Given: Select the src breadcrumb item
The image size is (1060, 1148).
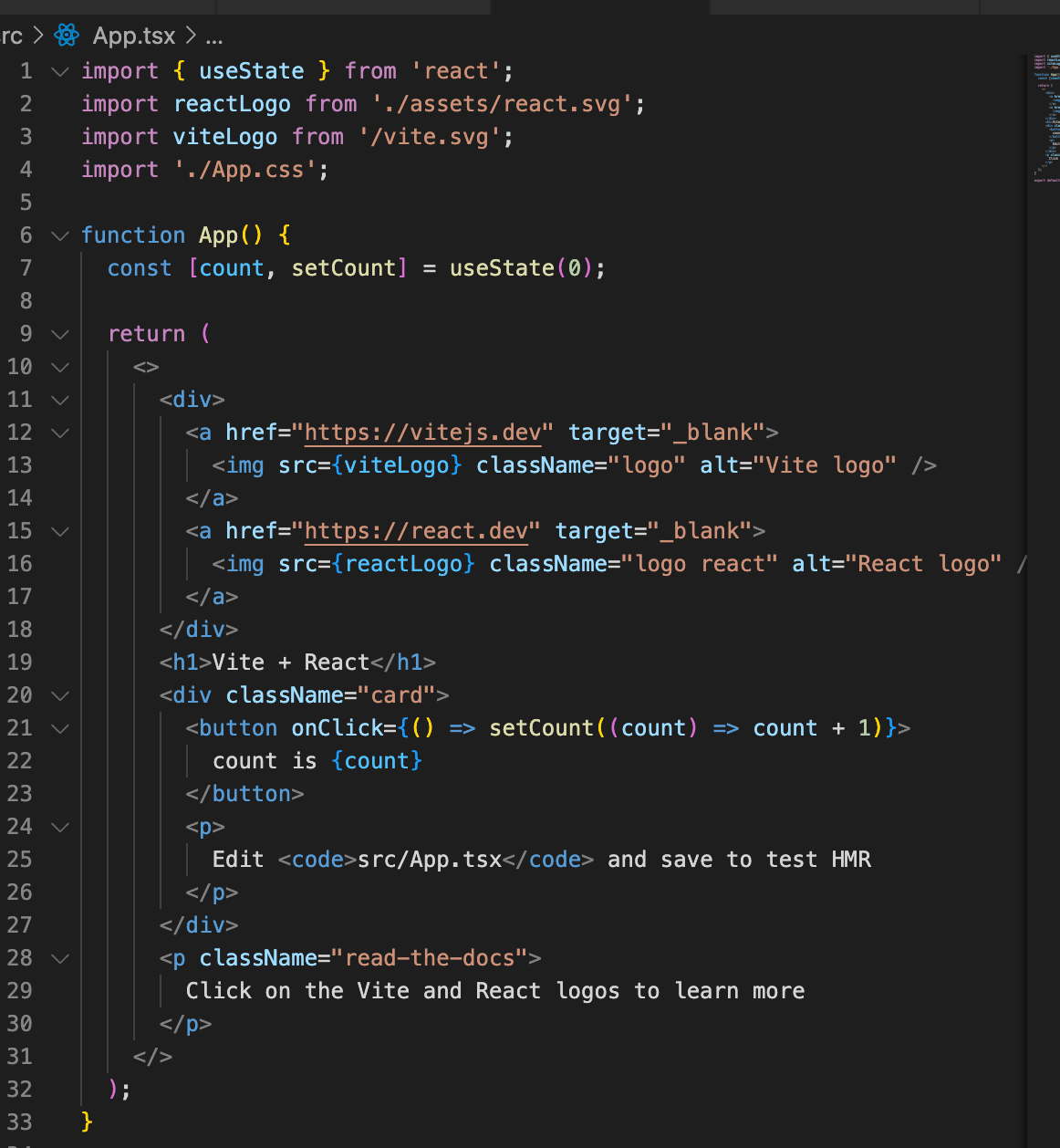Looking at the screenshot, I should coord(9,35).
